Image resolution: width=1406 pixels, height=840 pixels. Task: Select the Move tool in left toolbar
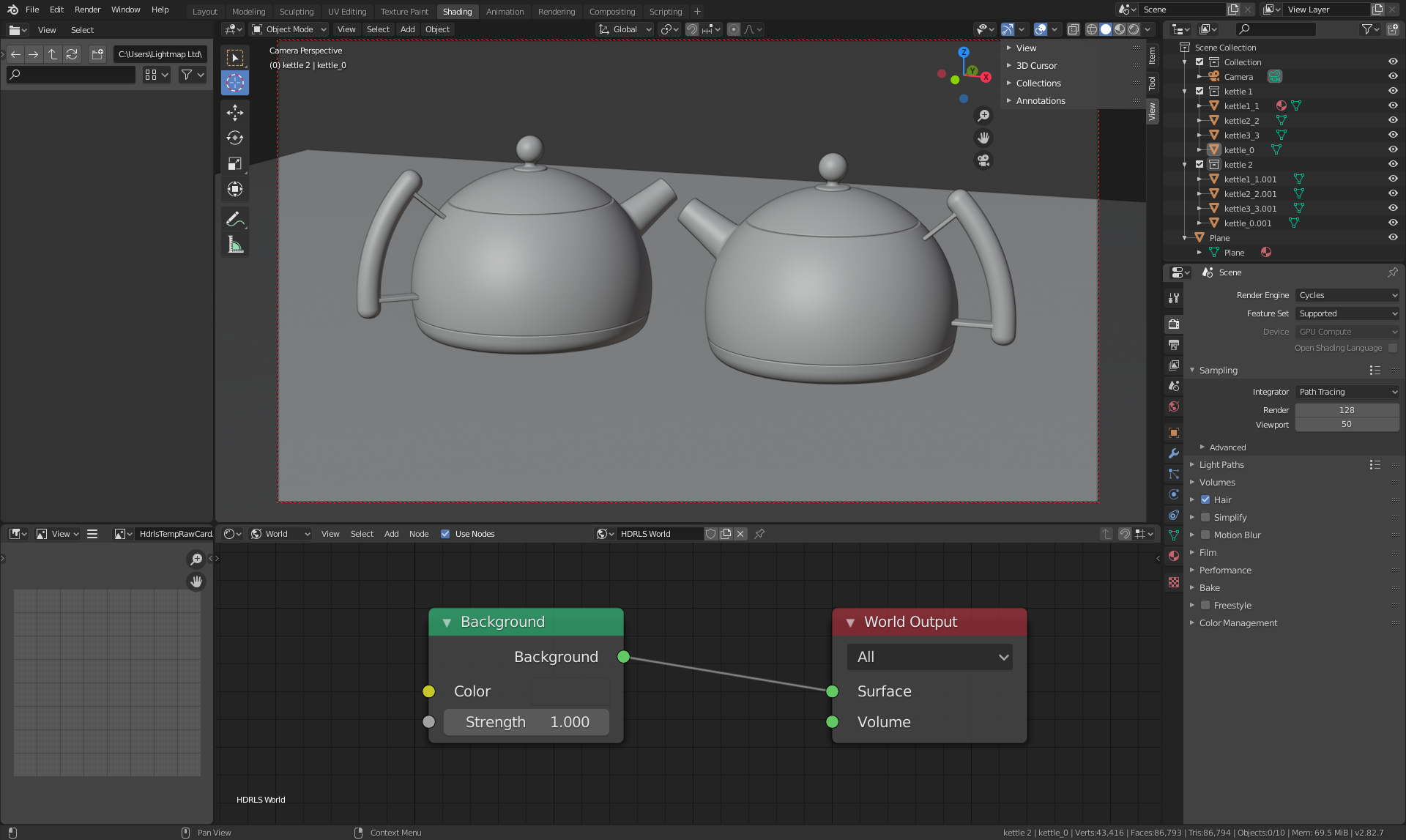[235, 112]
